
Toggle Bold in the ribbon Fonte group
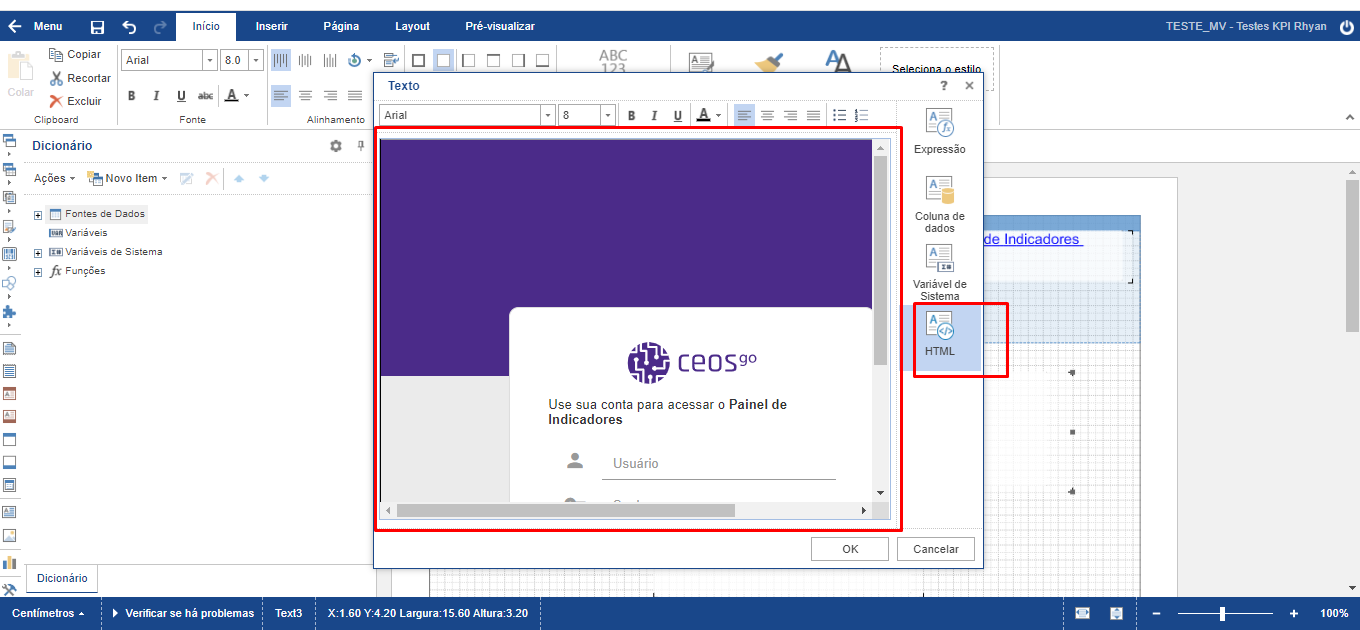[131, 96]
